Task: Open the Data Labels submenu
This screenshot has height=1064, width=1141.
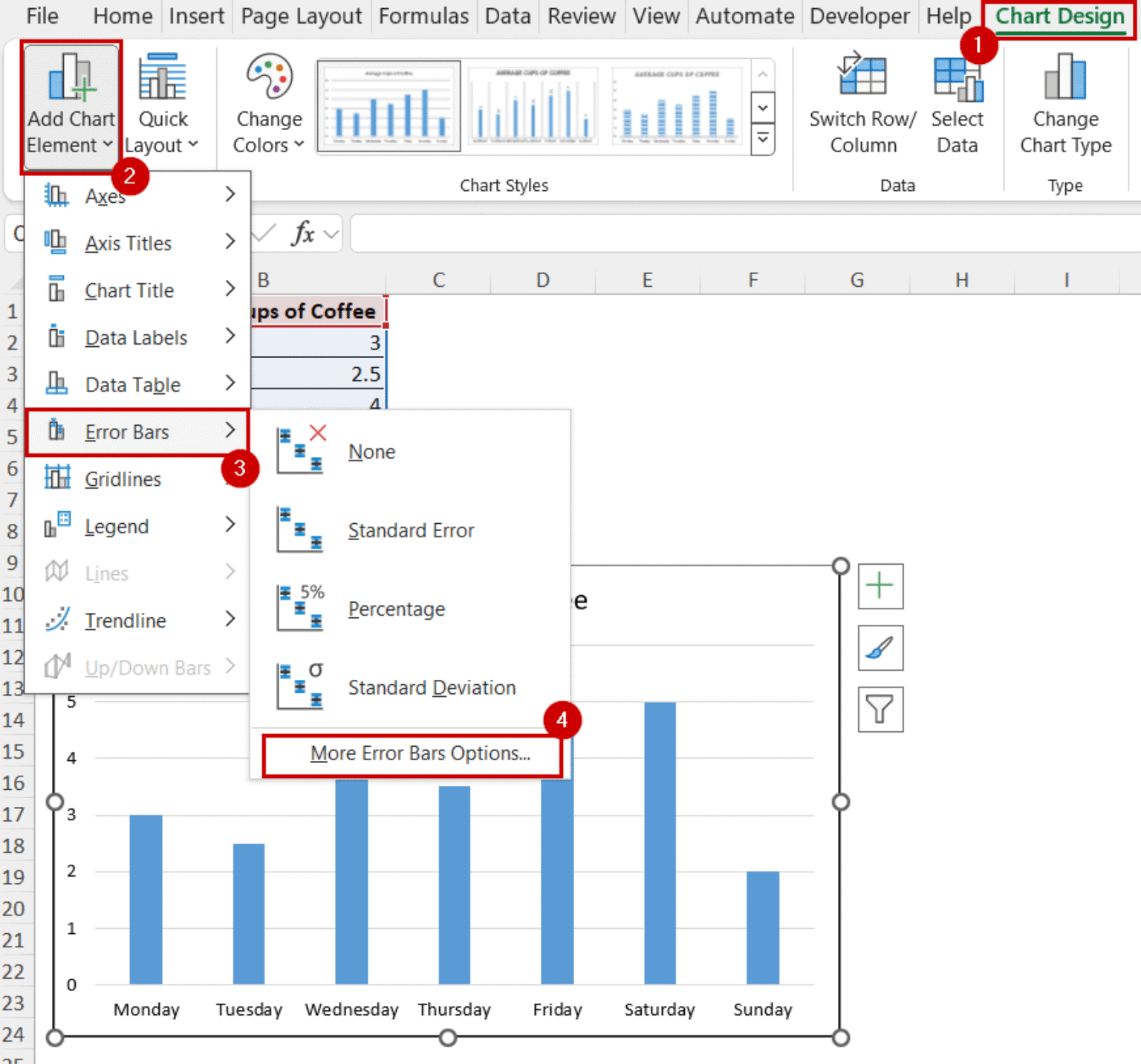Action: 136,337
